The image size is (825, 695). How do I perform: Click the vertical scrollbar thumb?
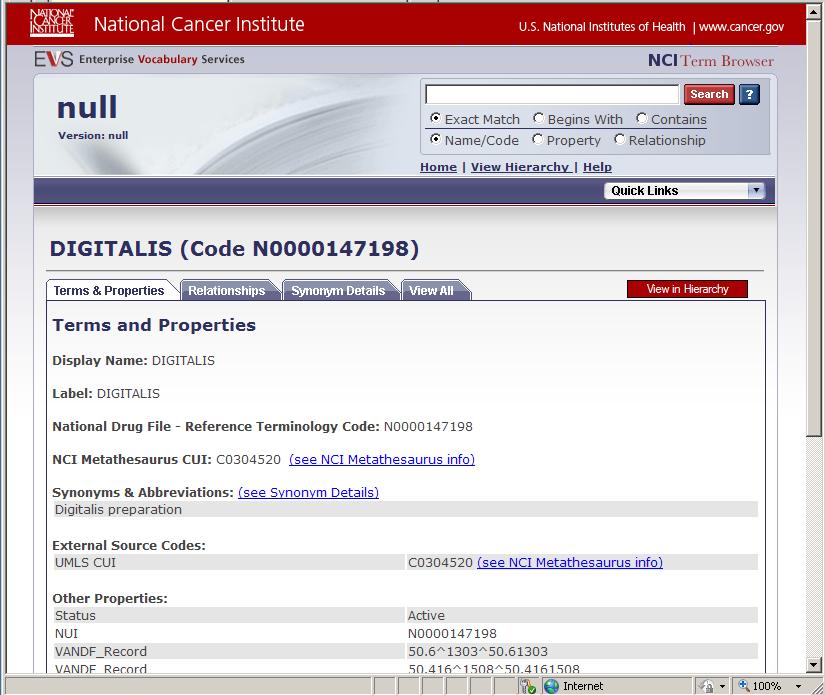(814, 228)
